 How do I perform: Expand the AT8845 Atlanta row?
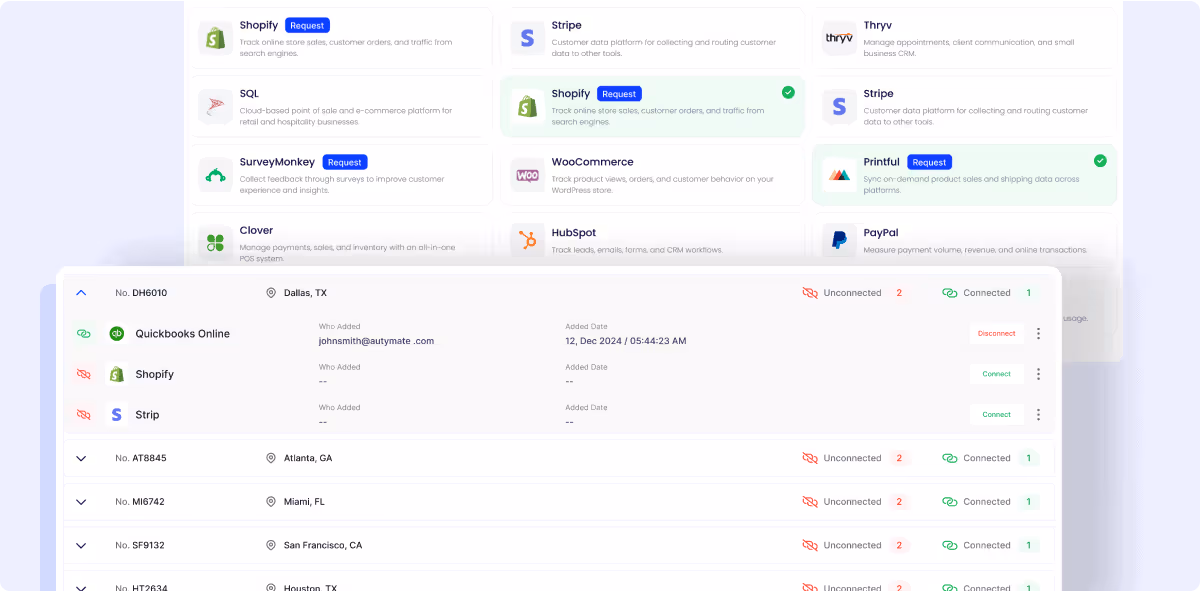[x=81, y=458]
